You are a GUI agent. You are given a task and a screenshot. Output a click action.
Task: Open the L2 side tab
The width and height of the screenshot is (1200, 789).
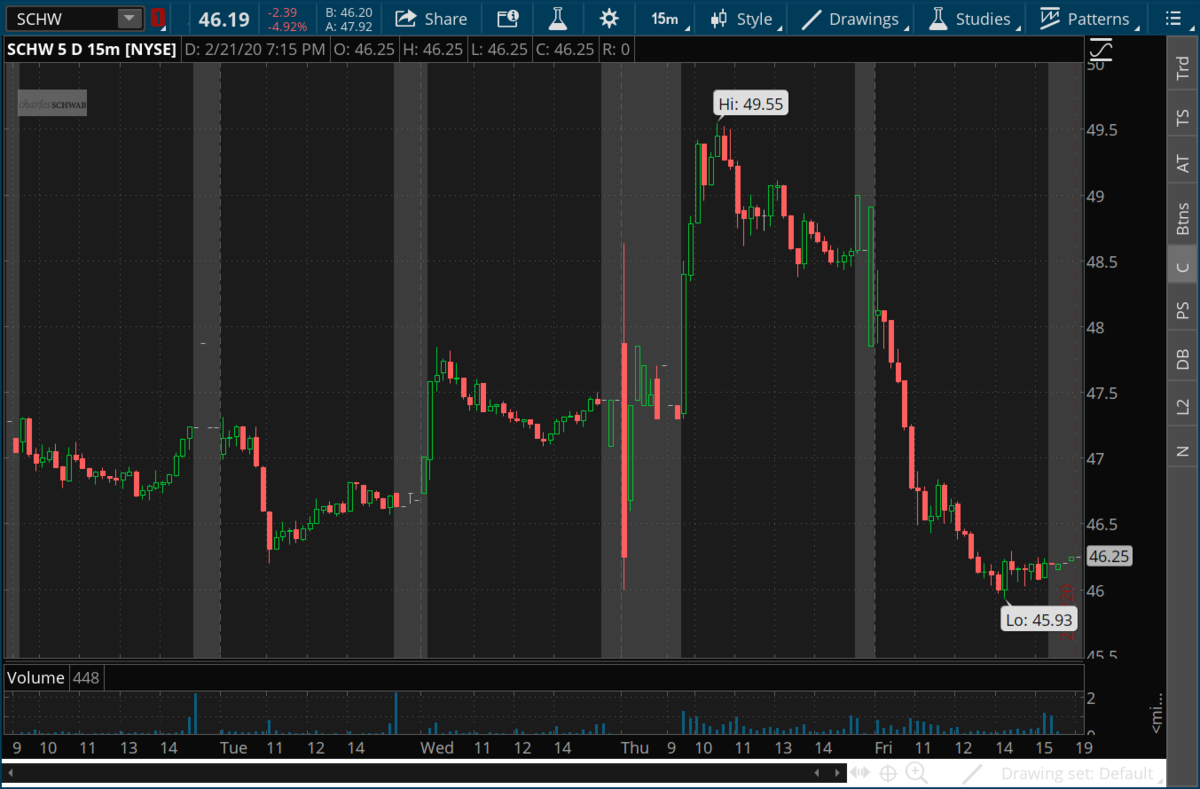pyautogui.click(x=1182, y=406)
